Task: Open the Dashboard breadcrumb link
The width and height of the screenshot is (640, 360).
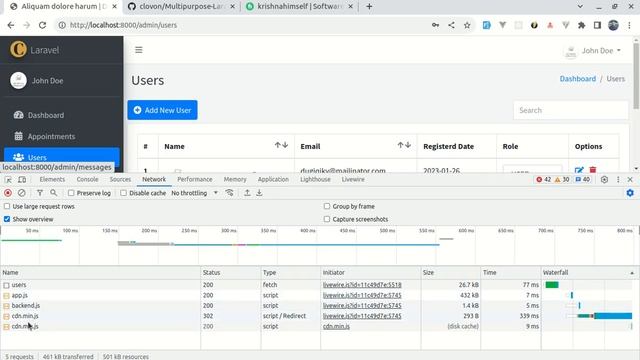Action: (578, 79)
